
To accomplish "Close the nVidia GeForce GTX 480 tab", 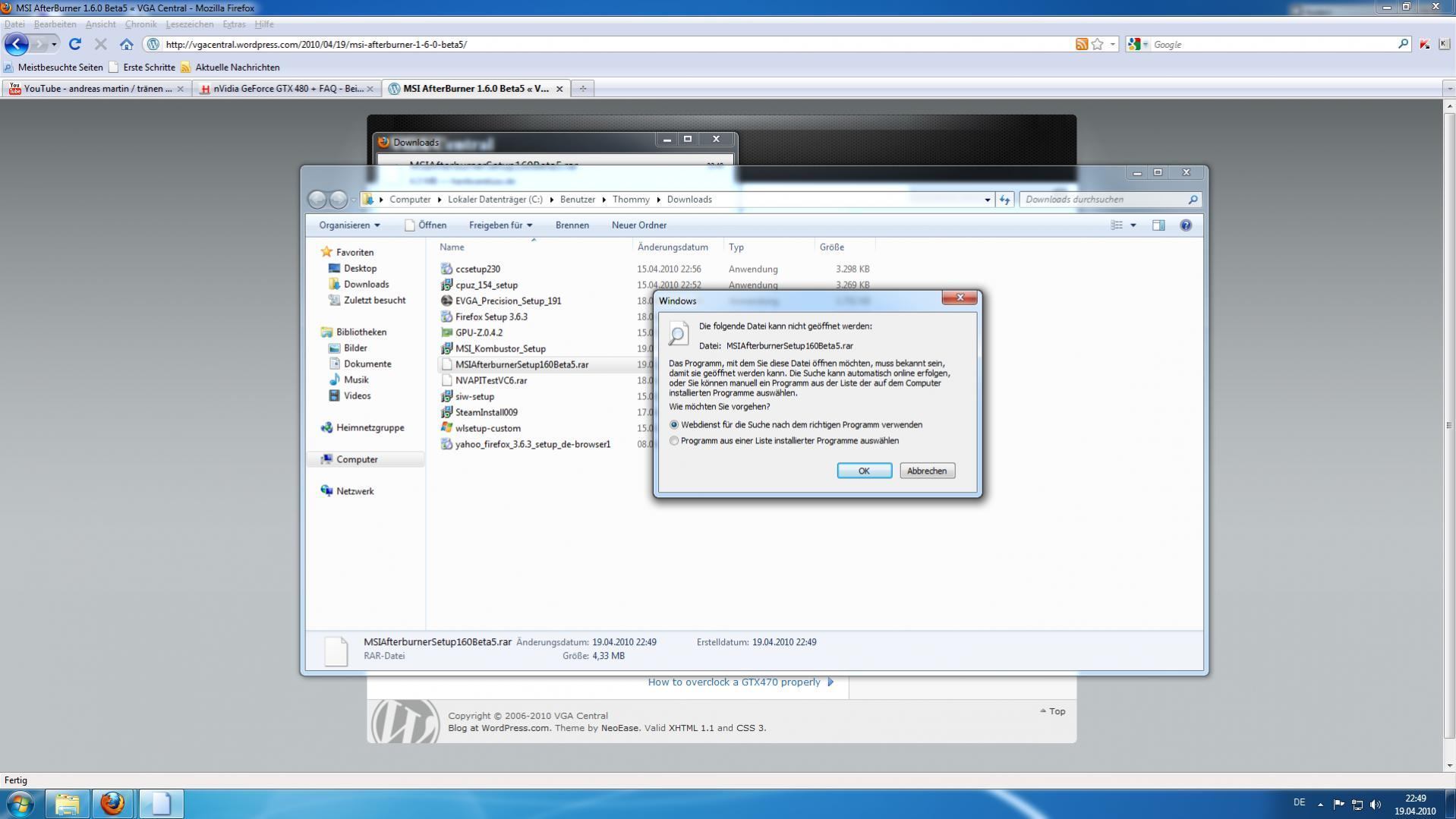I will (x=370, y=89).
